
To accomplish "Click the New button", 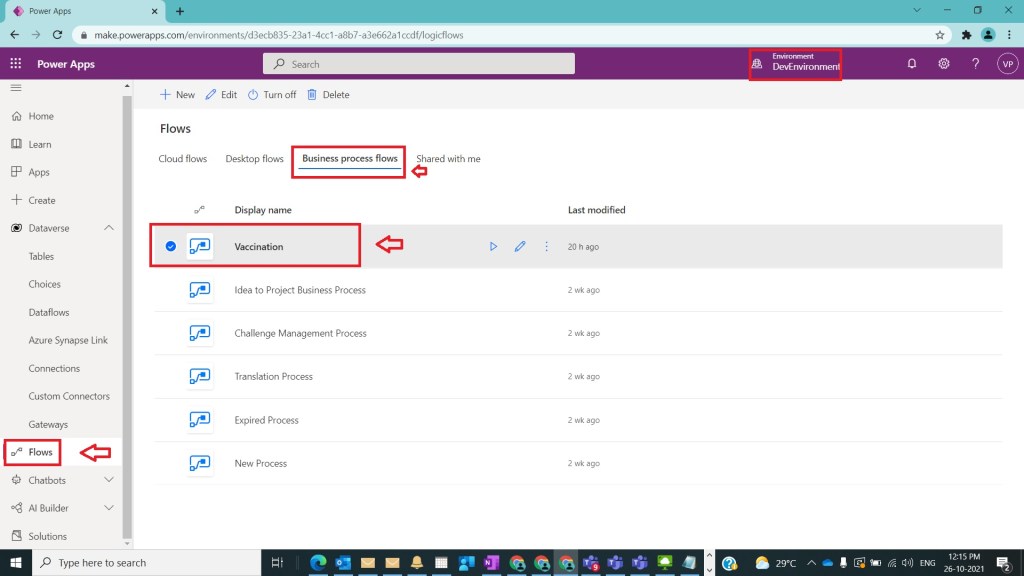I will [177, 95].
